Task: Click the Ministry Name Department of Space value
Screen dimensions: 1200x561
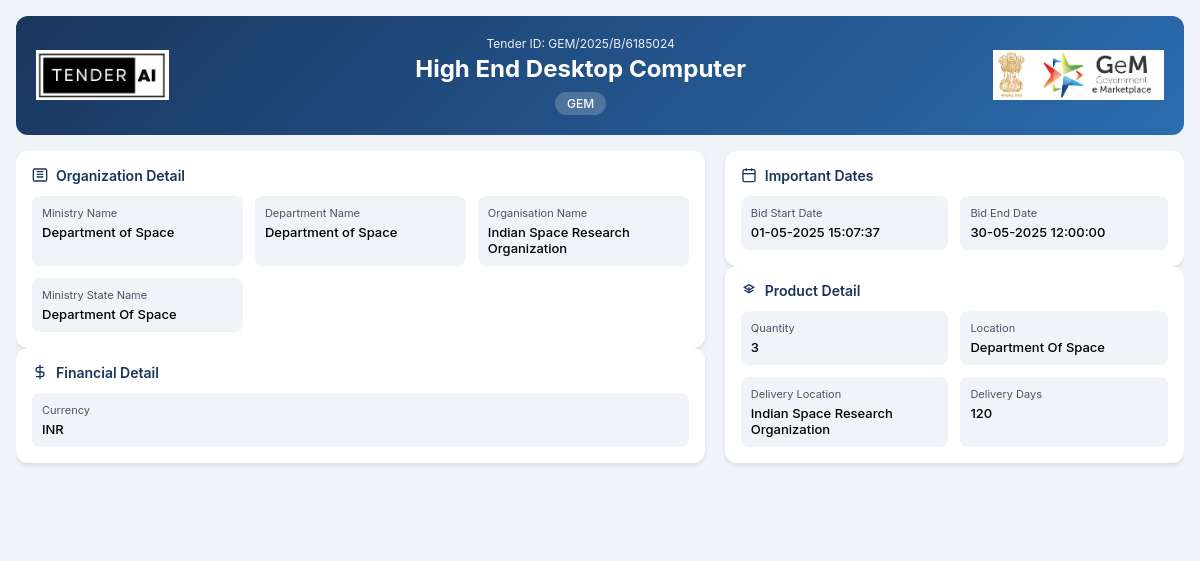Action: (108, 233)
